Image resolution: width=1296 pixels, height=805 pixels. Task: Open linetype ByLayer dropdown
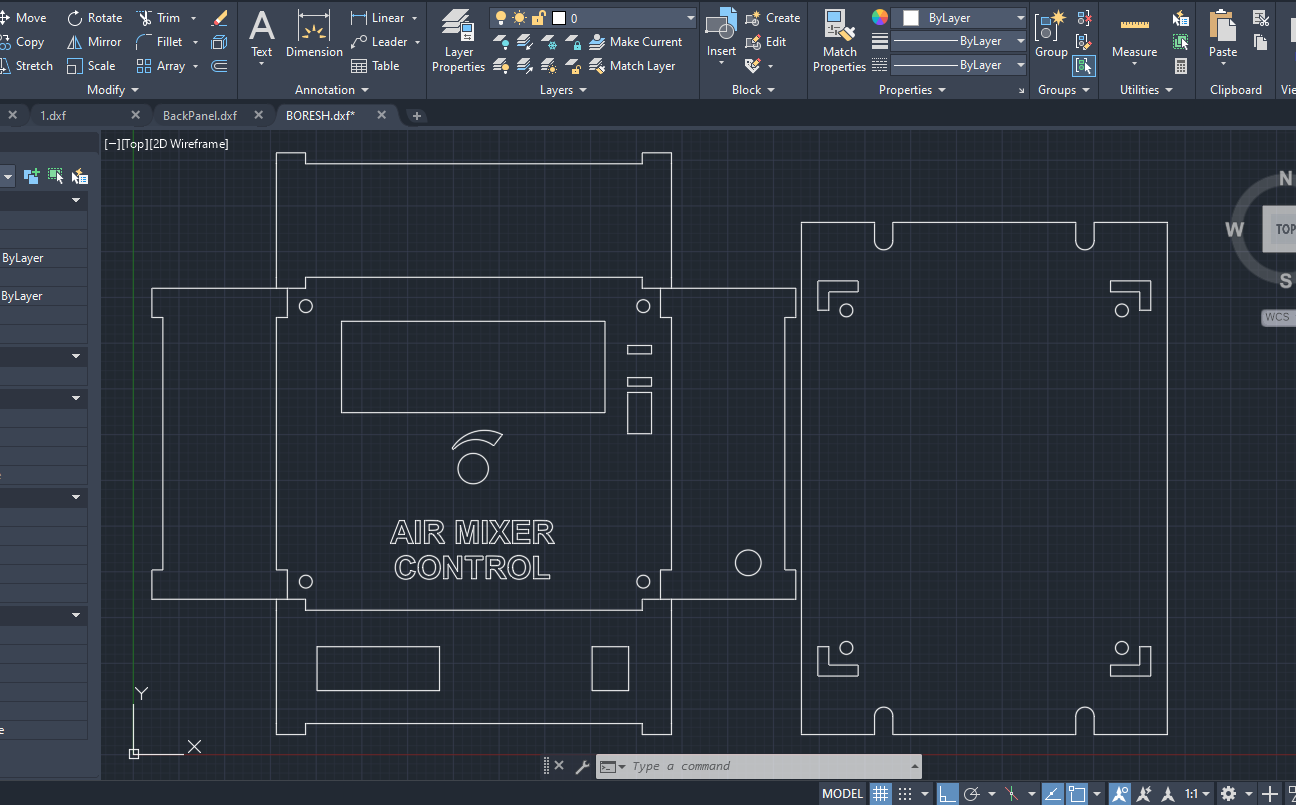coord(960,65)
